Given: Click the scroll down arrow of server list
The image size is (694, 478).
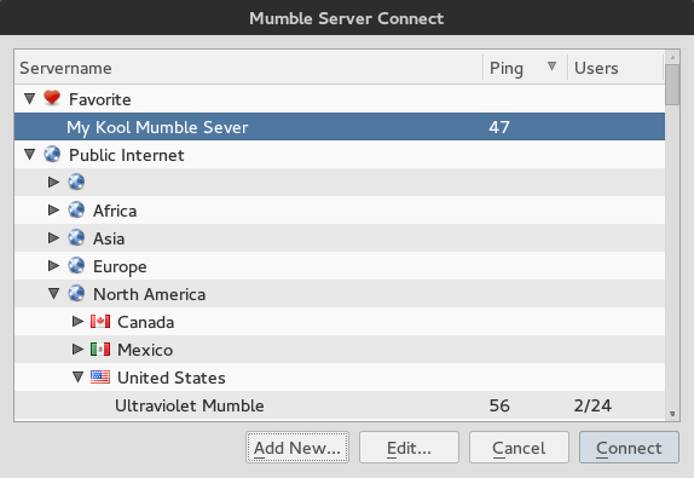Looking at the screenshot, I should point(672,412).
